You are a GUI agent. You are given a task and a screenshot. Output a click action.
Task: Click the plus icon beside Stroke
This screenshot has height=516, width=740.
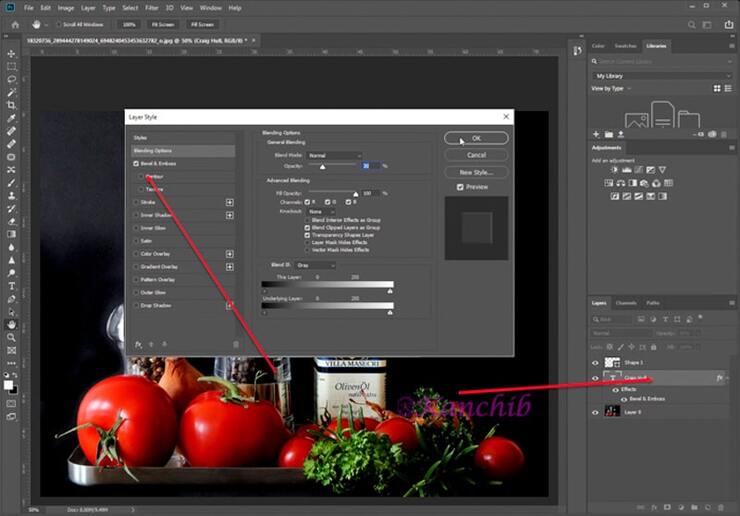229,202
